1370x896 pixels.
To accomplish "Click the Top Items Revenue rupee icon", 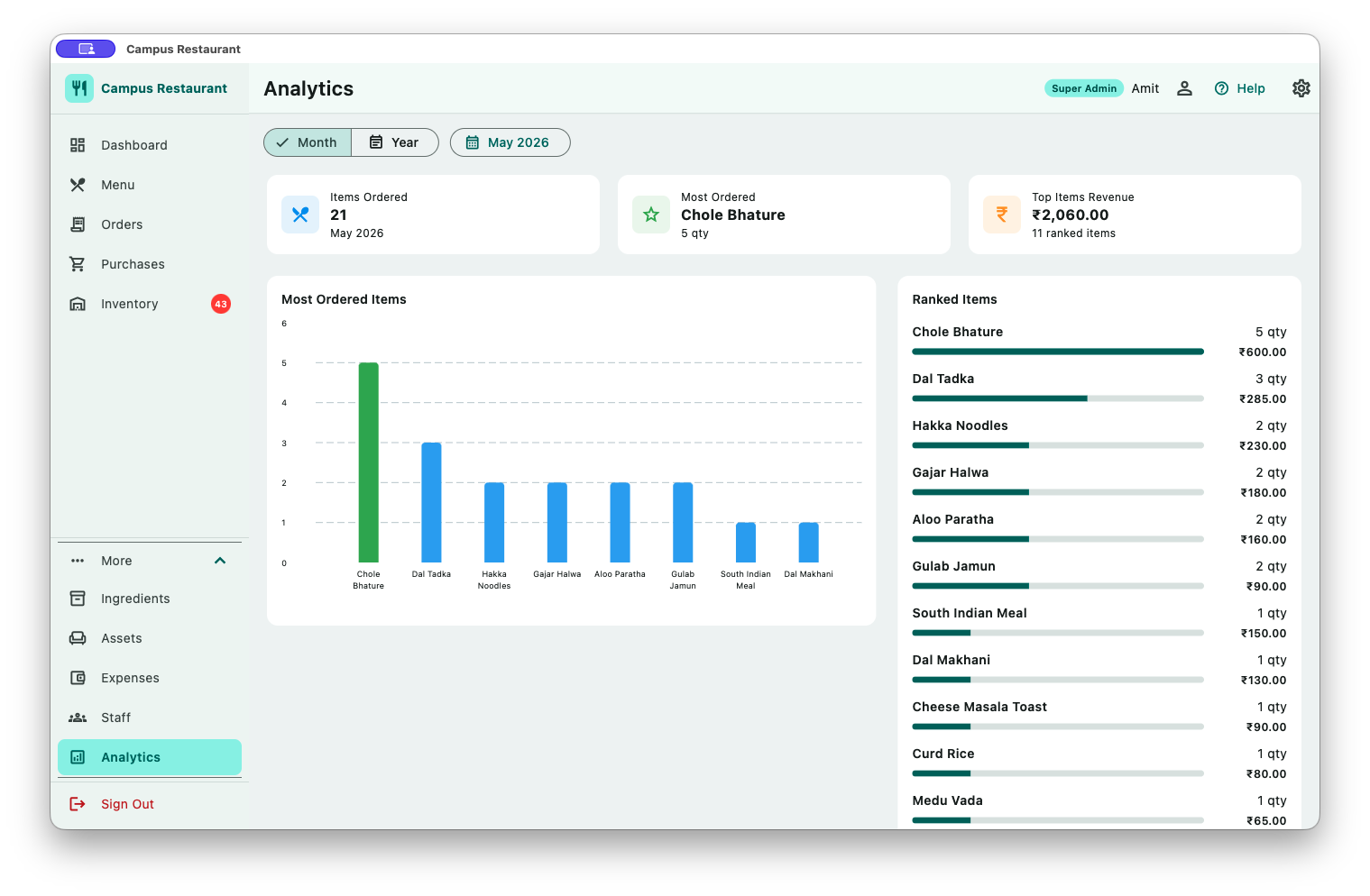I will pos(1002,215).
